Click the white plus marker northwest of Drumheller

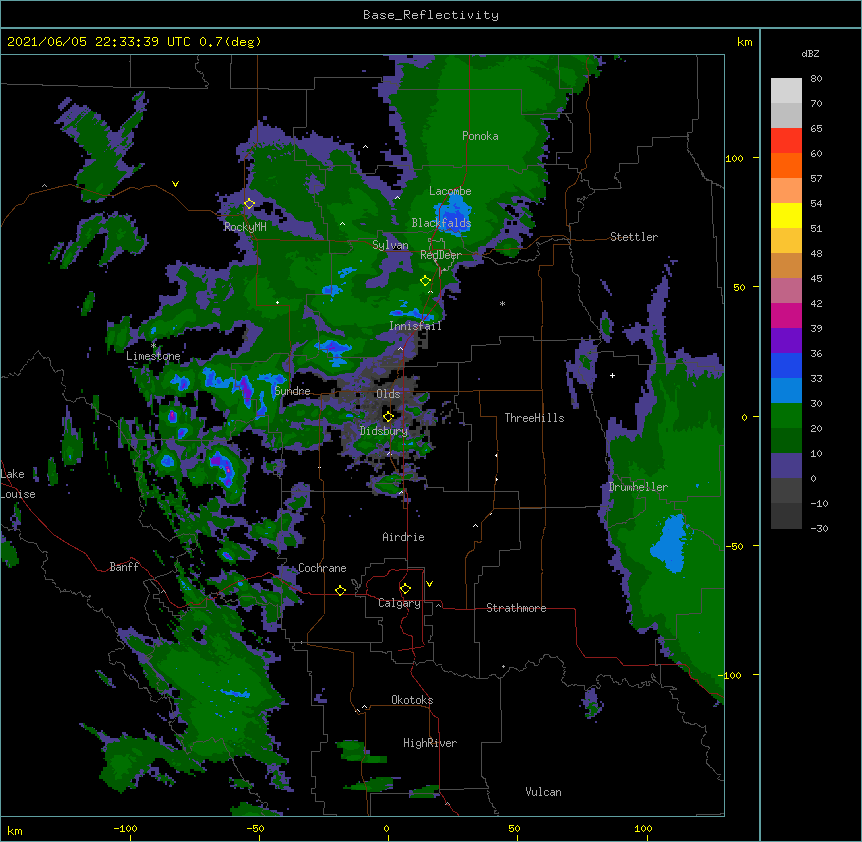(612, 375)
